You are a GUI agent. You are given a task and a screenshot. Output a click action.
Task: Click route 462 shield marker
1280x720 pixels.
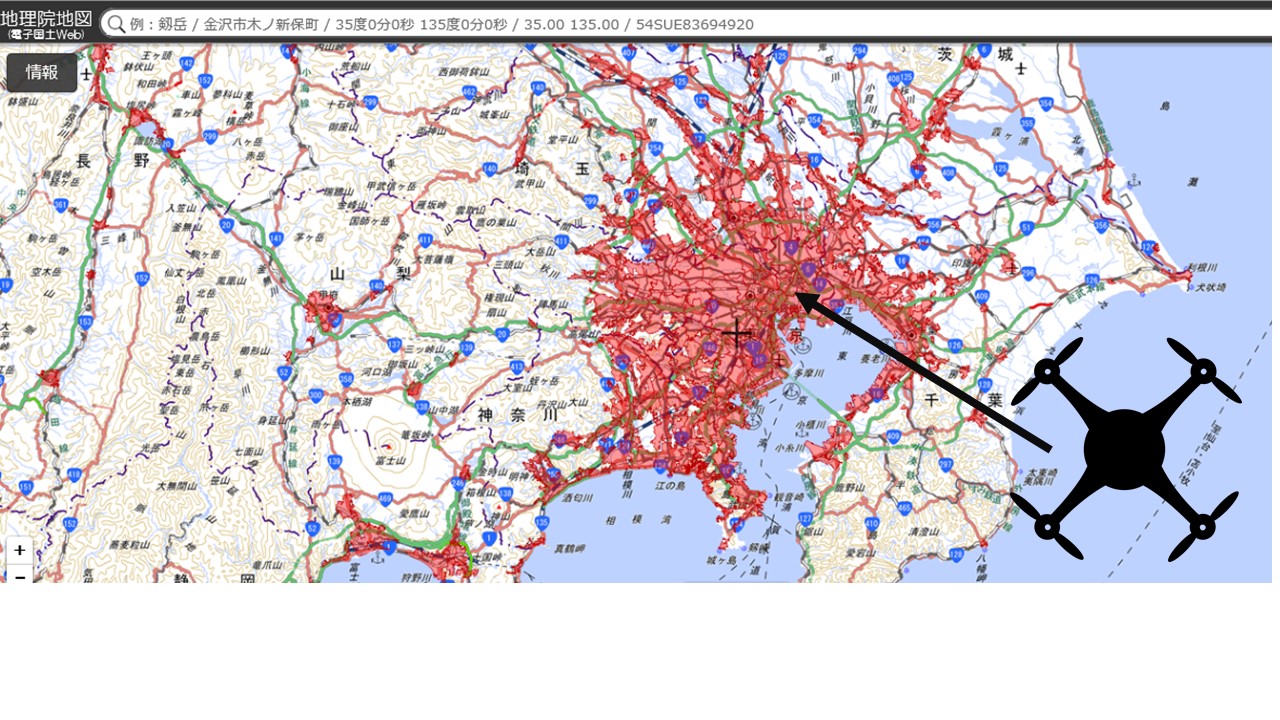(469, 92)
